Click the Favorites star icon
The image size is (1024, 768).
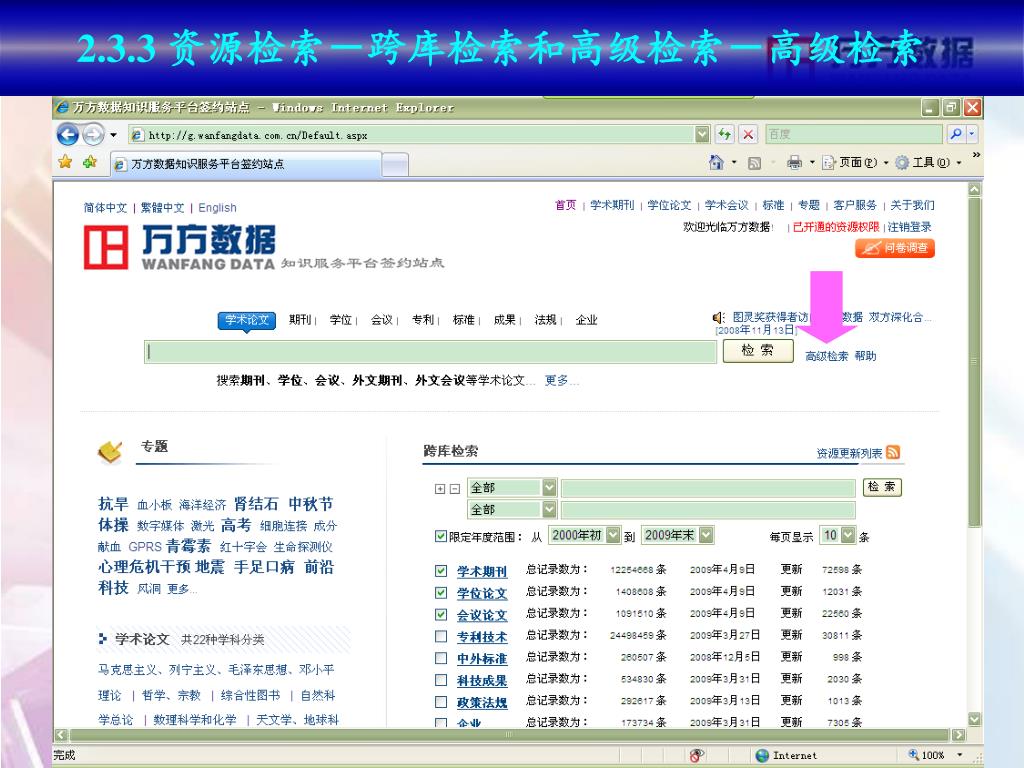[x=65, y=162]
